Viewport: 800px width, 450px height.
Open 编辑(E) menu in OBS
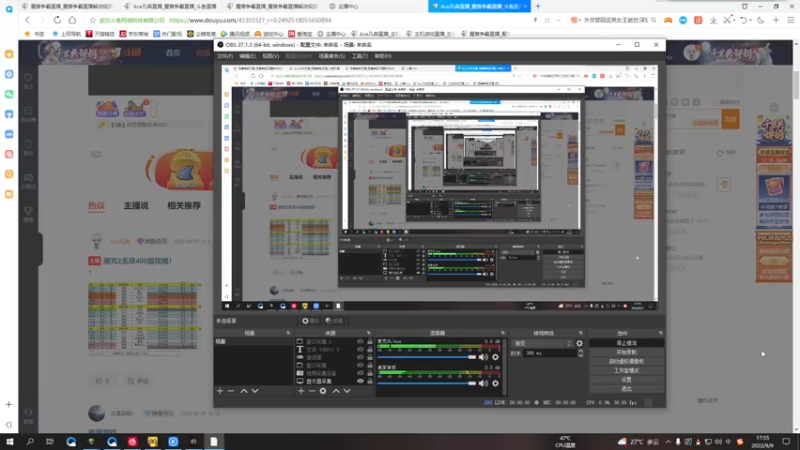point(247,56)
